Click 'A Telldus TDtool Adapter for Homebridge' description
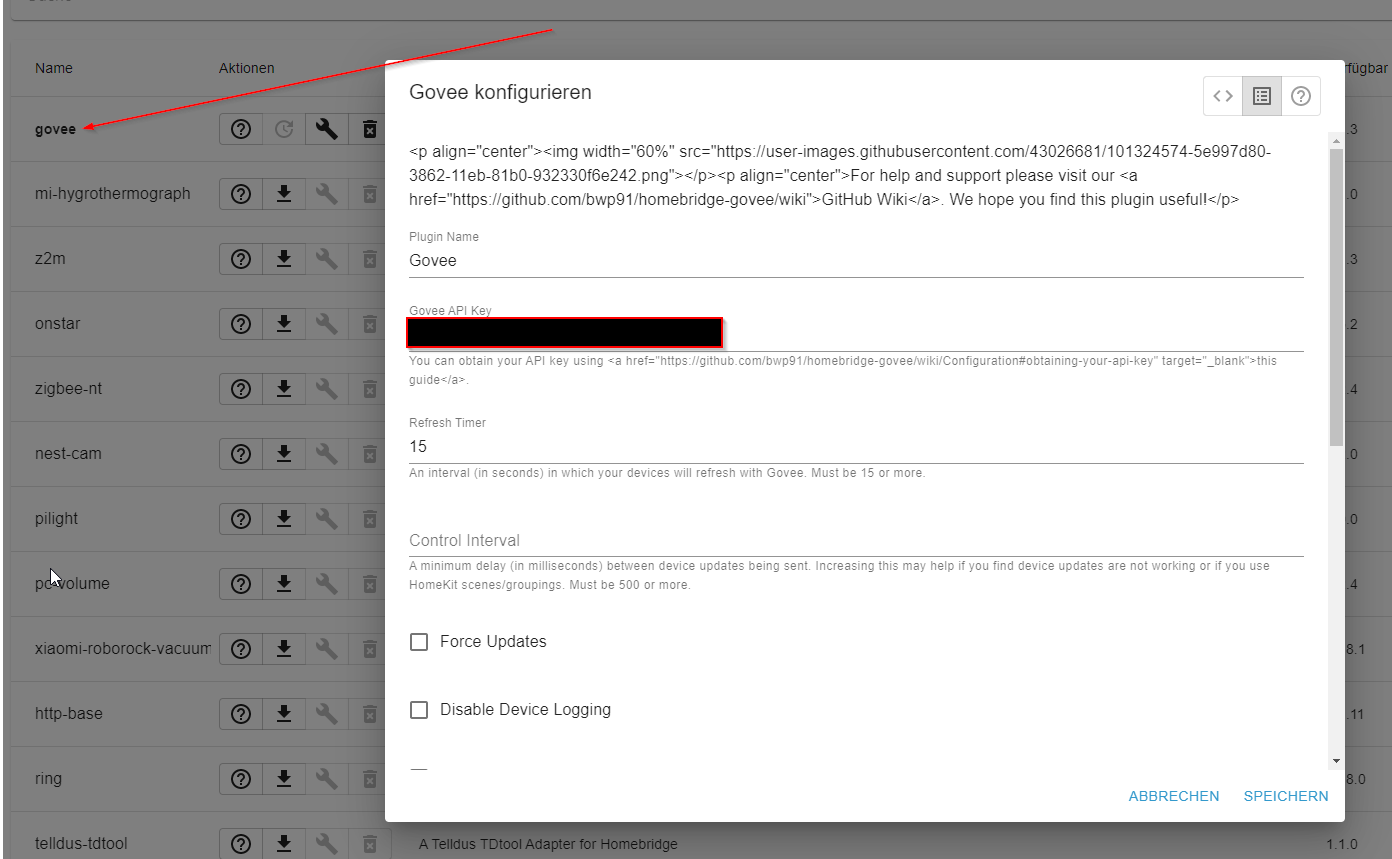The width and height of the screenshot is (1392, 859). [548, 844]
